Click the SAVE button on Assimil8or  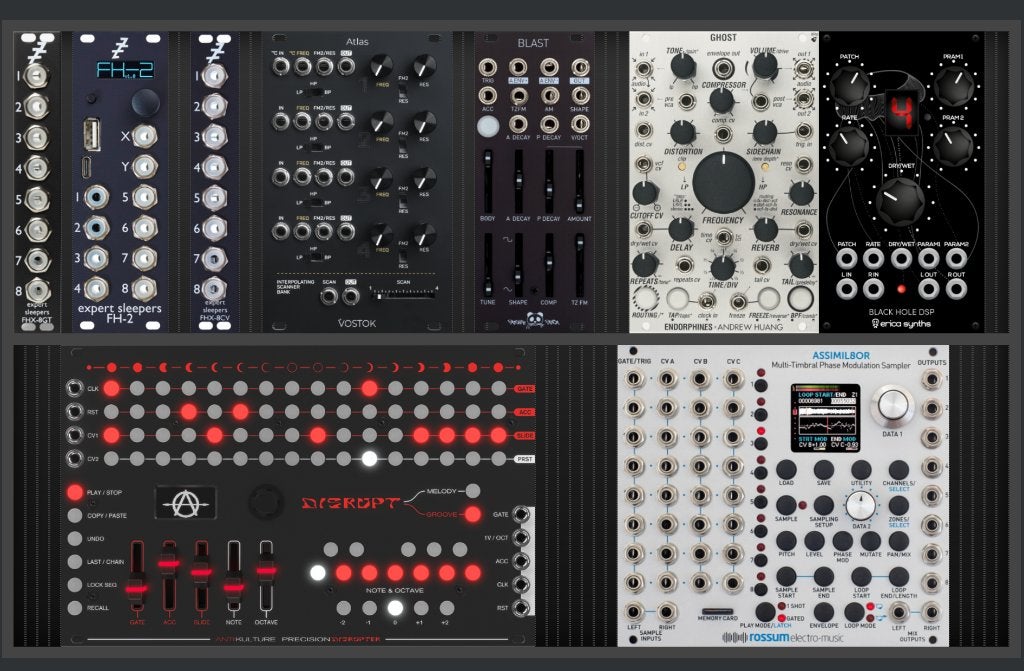(824, 469)
